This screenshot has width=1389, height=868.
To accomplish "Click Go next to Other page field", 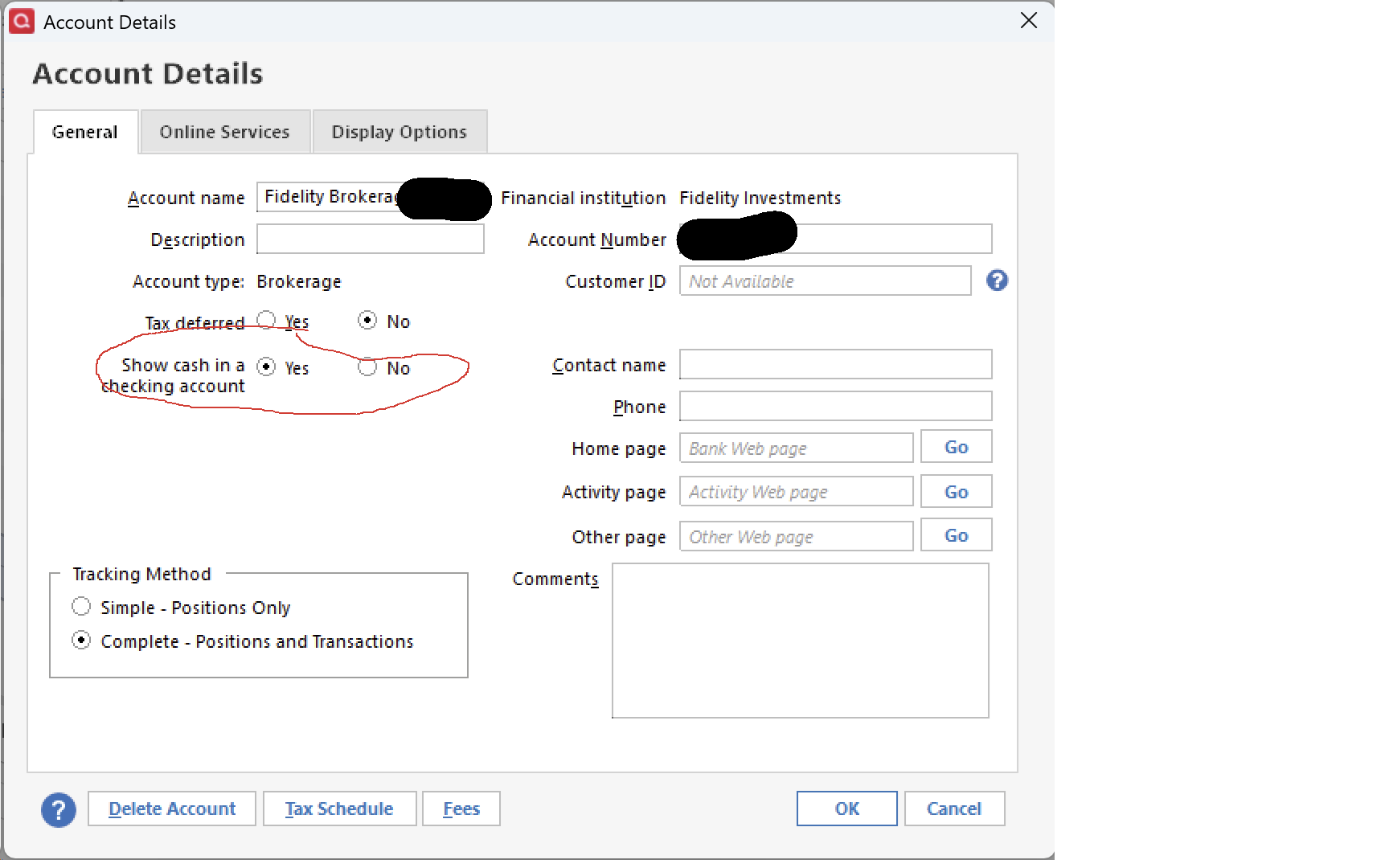I will coord(957,535).
